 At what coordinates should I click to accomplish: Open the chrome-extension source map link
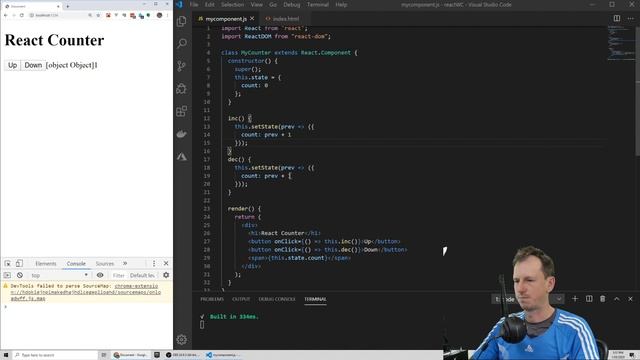click(x=86, y=292)
